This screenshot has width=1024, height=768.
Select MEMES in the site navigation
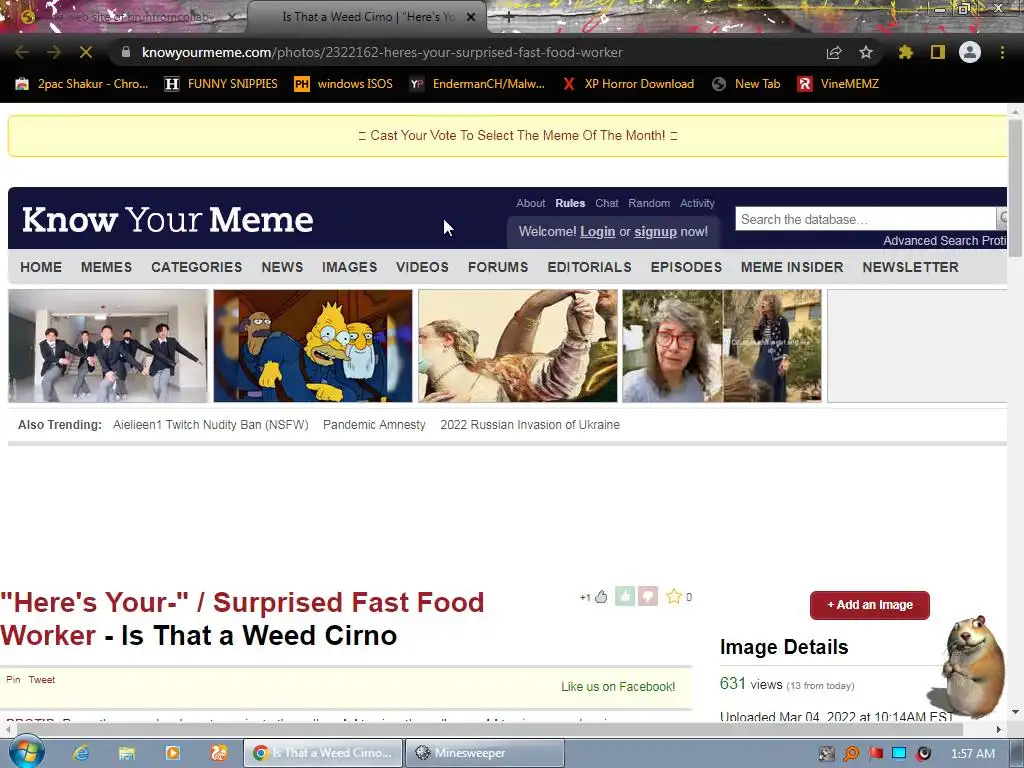(x=106, y=267)
